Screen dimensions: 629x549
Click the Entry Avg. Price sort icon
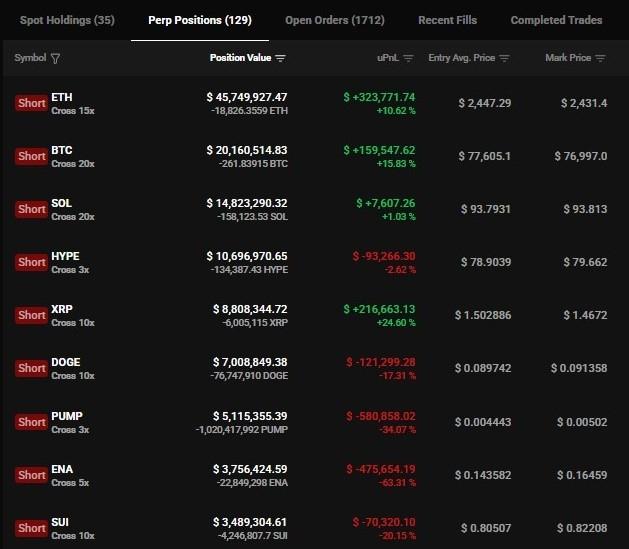point(504,59)
